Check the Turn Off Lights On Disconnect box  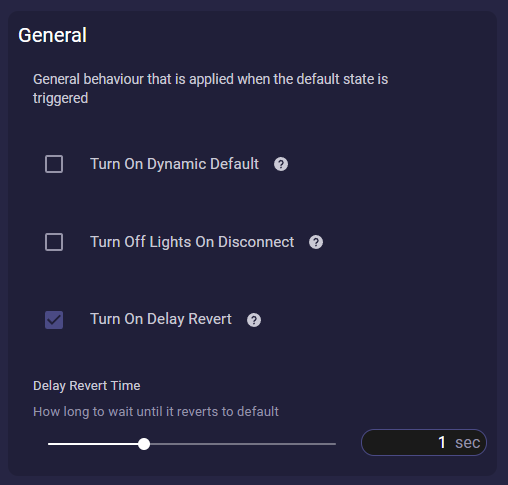[54, 242]
